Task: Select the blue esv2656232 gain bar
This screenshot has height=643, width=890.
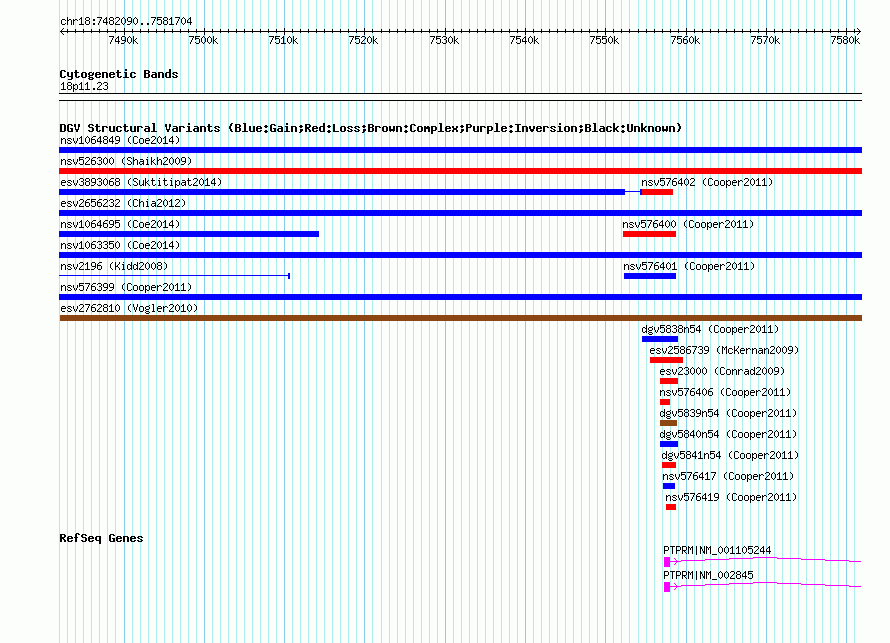Action: [x=460, y=213]
